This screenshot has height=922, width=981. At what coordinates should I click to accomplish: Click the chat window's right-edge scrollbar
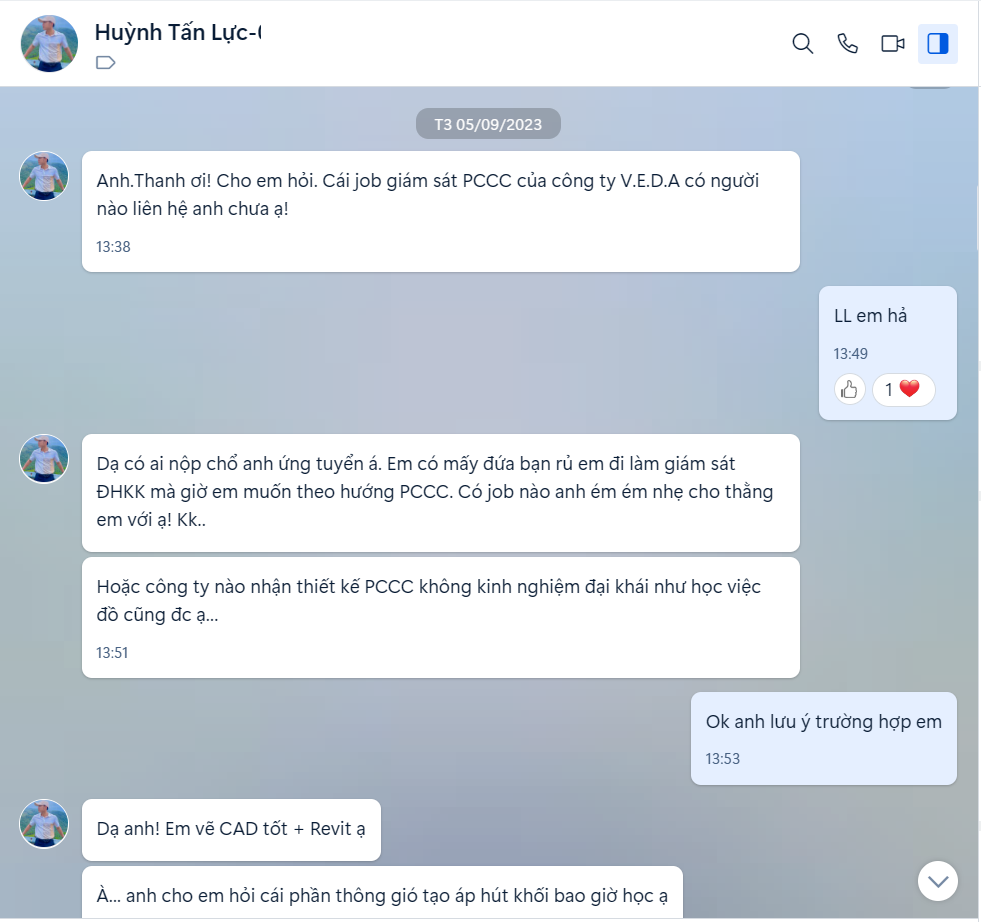[x=978, y=219]
